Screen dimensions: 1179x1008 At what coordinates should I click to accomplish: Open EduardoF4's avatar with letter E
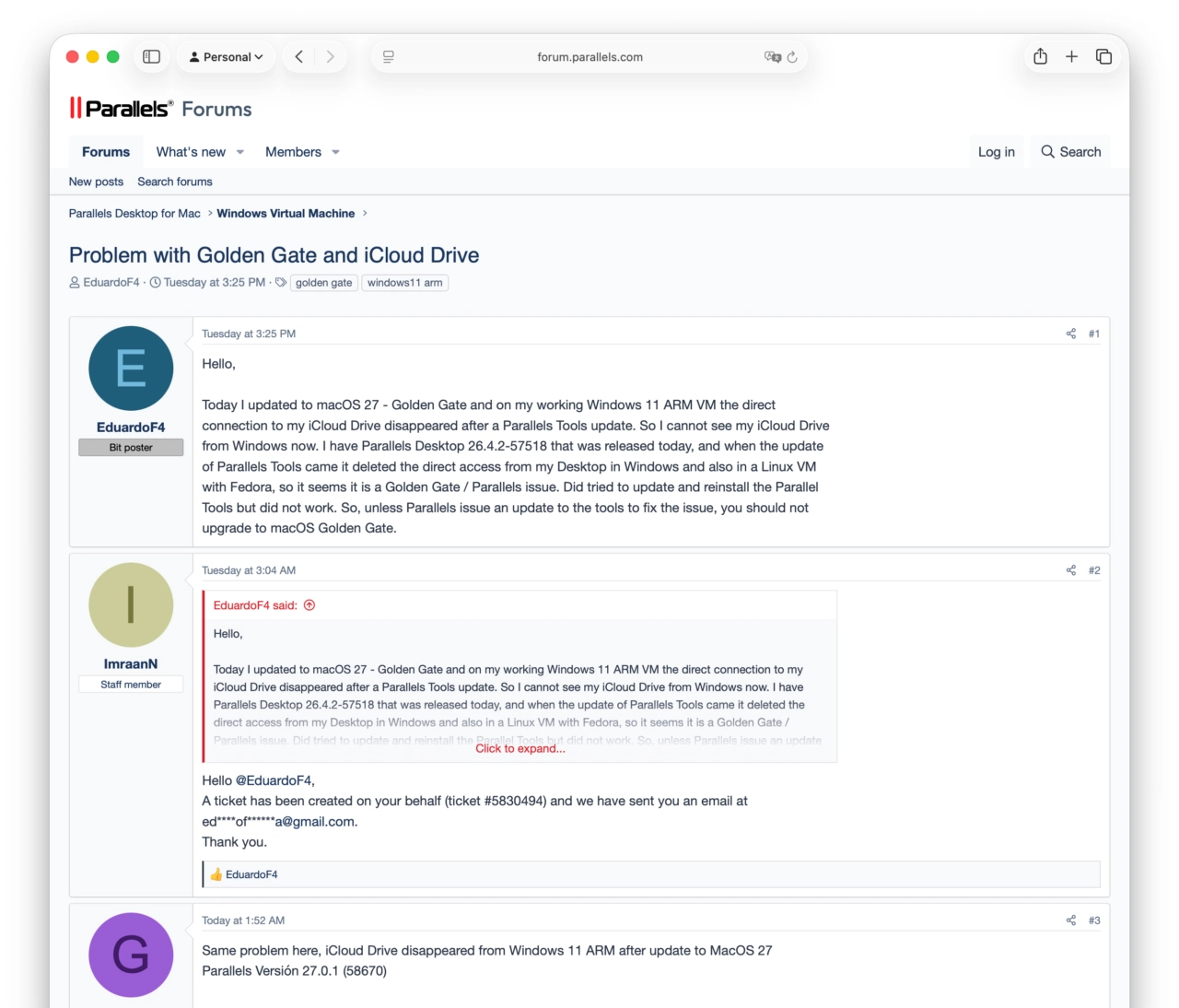point(131,369)
